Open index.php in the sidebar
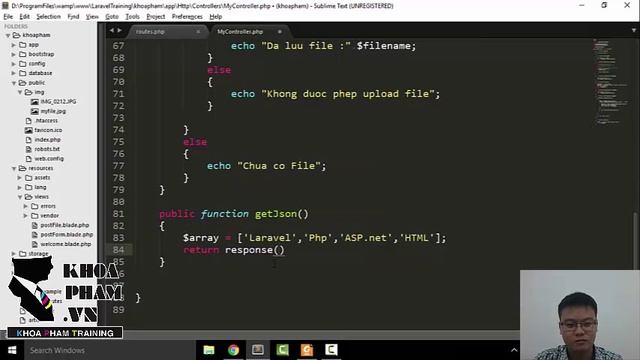 [47, 140]
